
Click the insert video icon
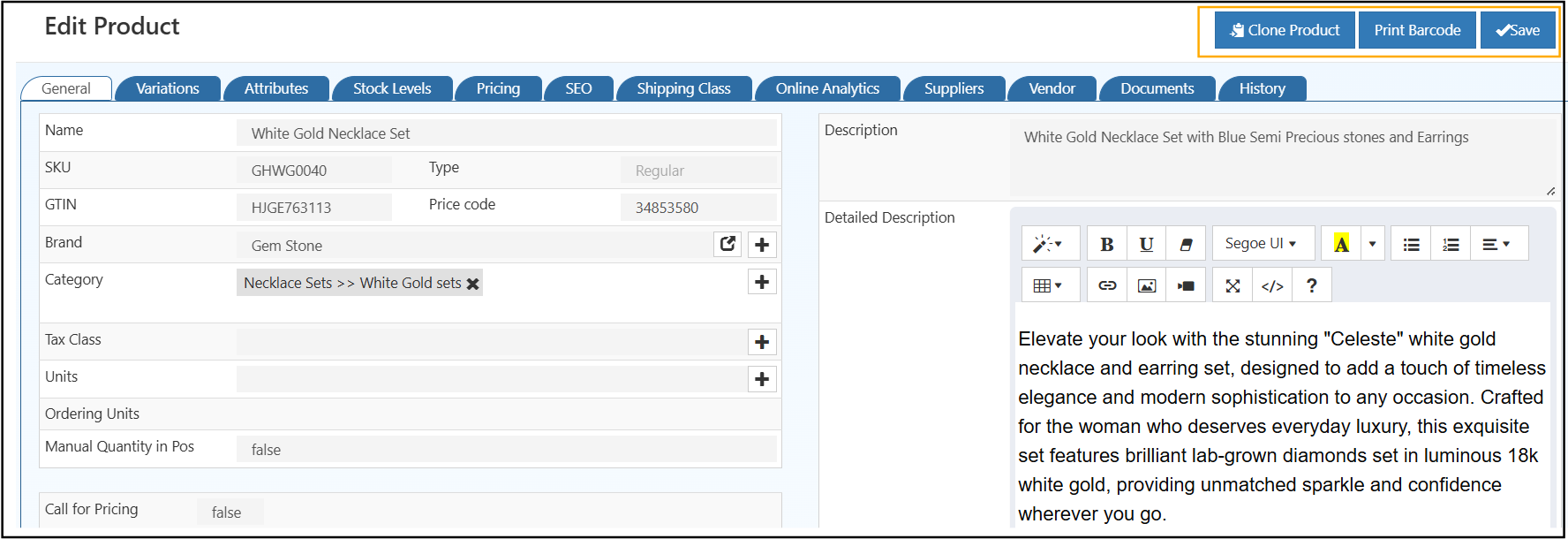pos(1186,285)
